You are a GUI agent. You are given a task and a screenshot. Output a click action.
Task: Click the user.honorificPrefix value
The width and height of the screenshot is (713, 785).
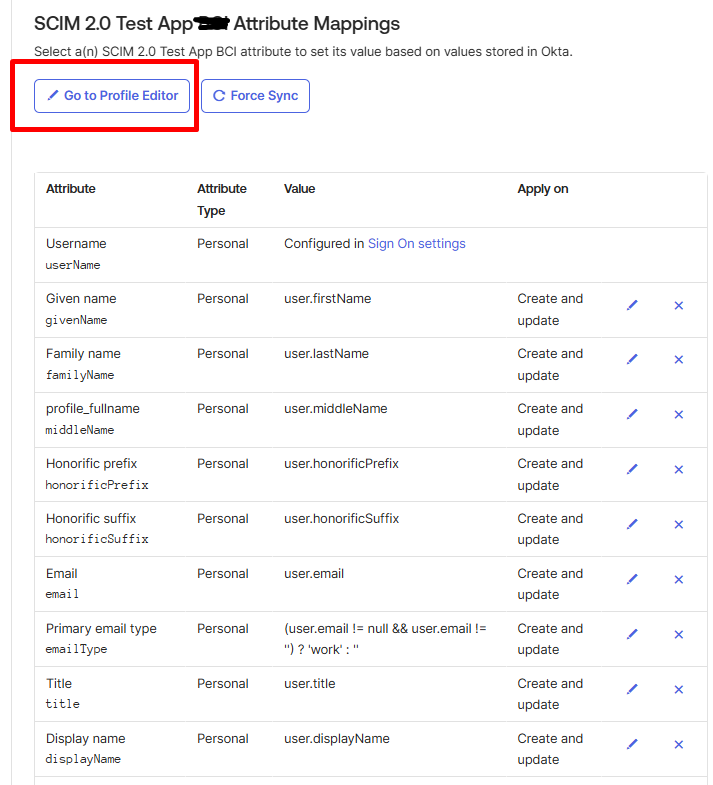[x=341, y=464]
